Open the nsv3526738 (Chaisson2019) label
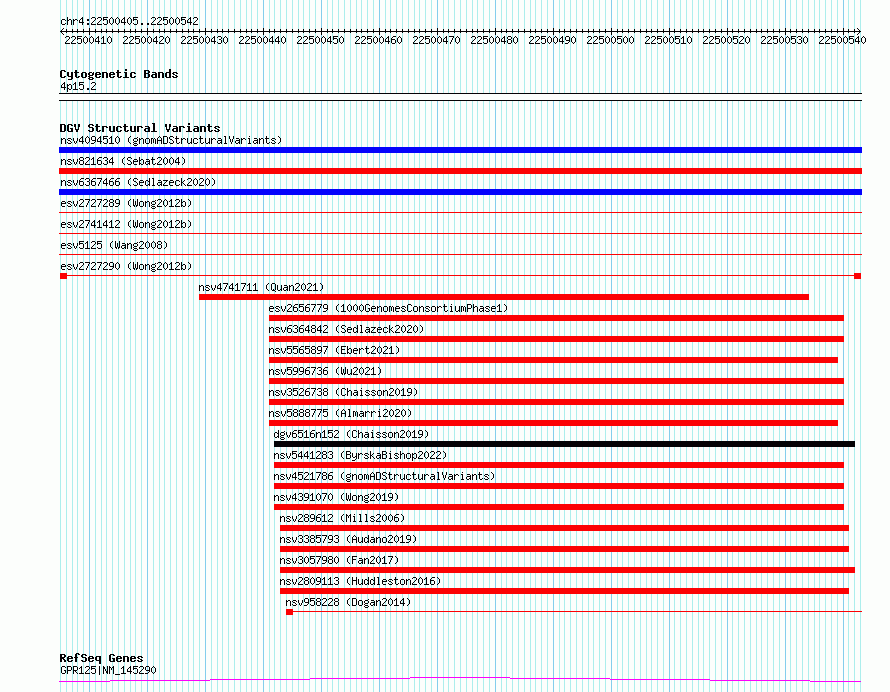The image size is (890, 692). [343, 392]
